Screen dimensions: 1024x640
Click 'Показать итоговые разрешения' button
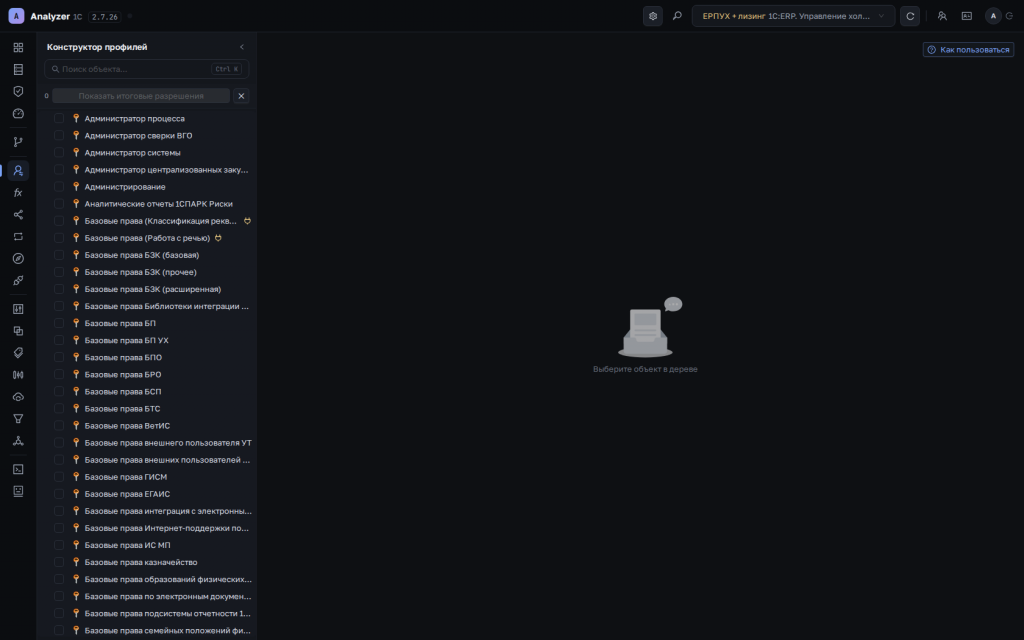(141, 96)
